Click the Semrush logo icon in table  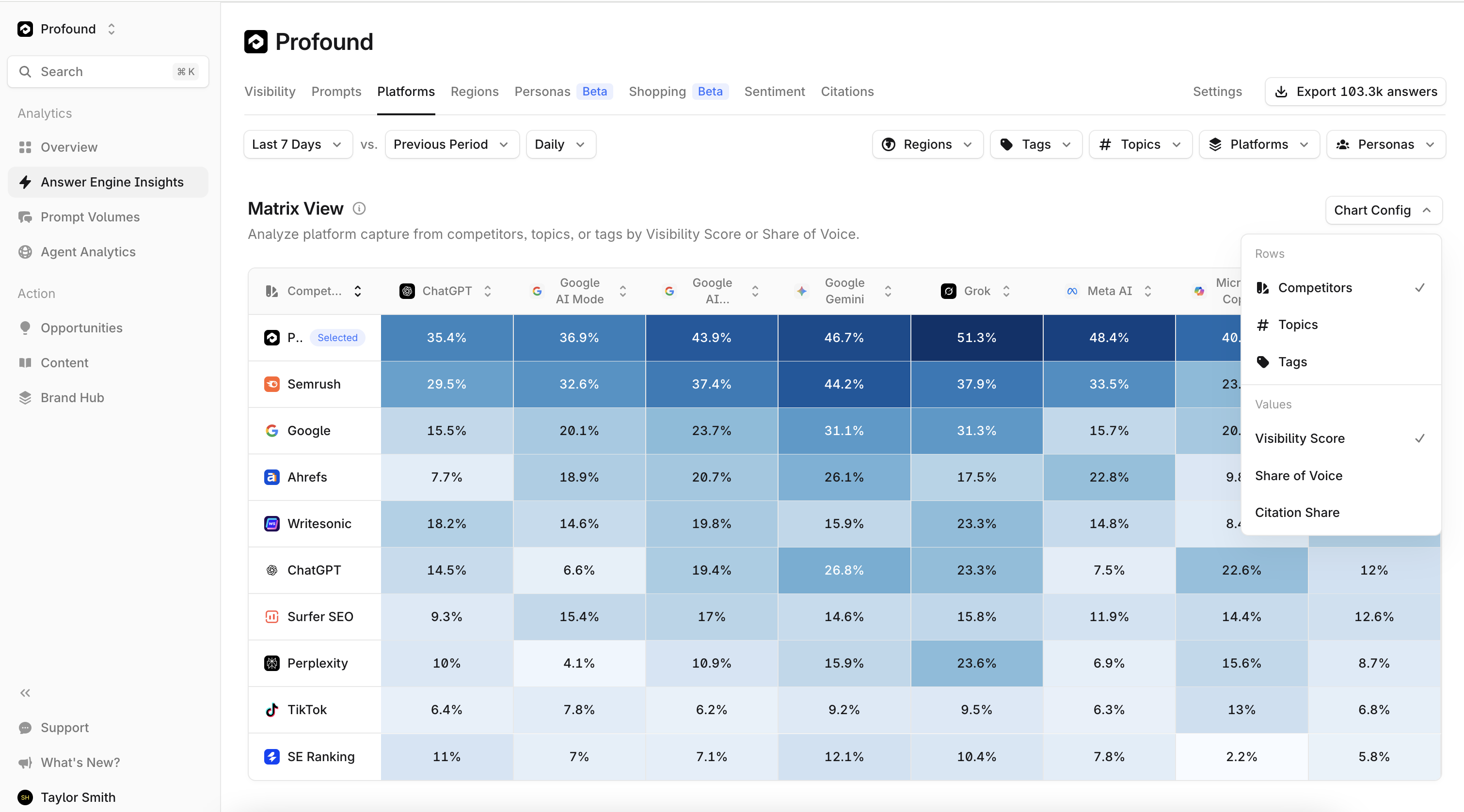(271, 384)
